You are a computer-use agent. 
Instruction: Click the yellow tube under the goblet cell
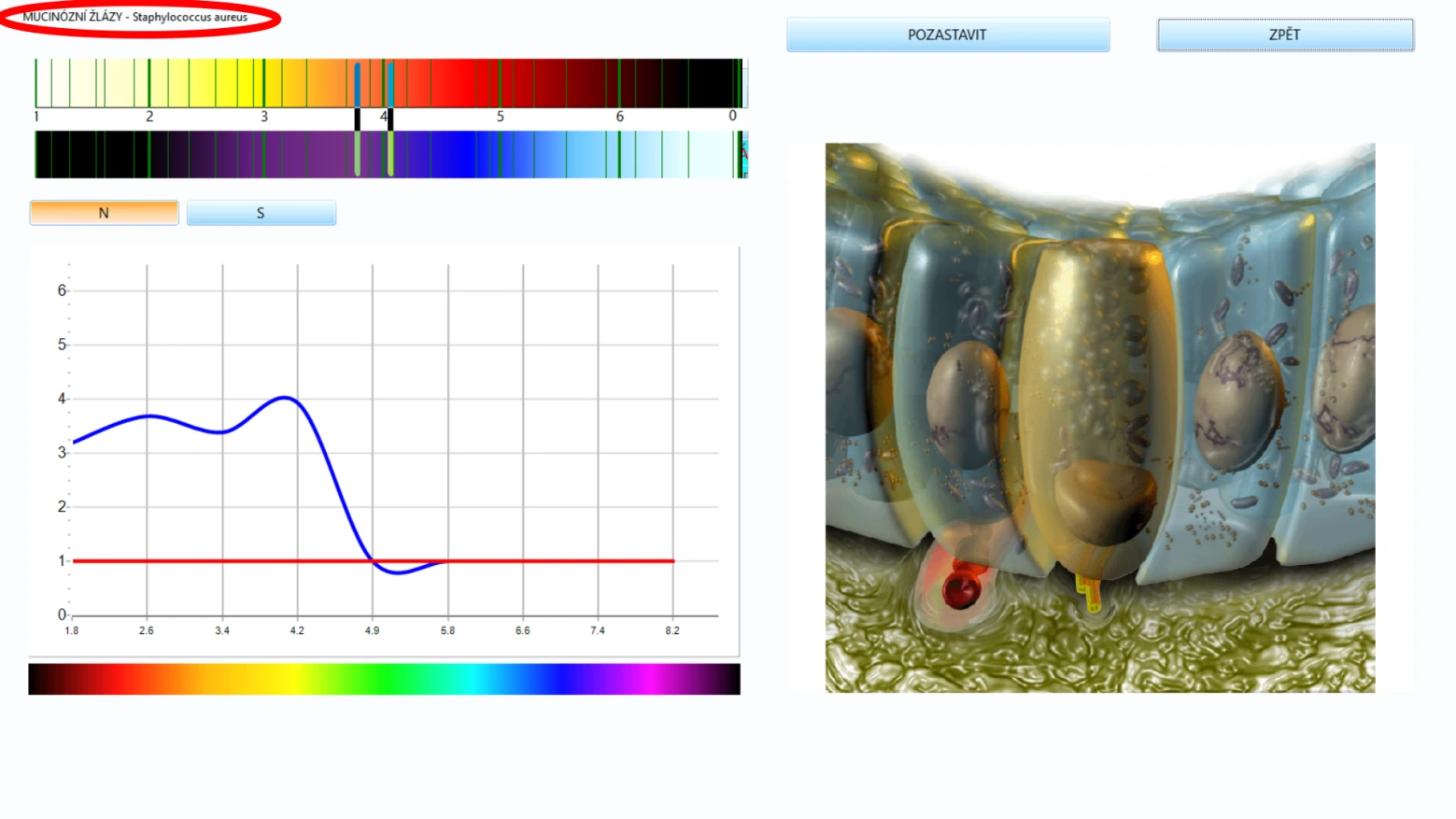click(1089, 592)
